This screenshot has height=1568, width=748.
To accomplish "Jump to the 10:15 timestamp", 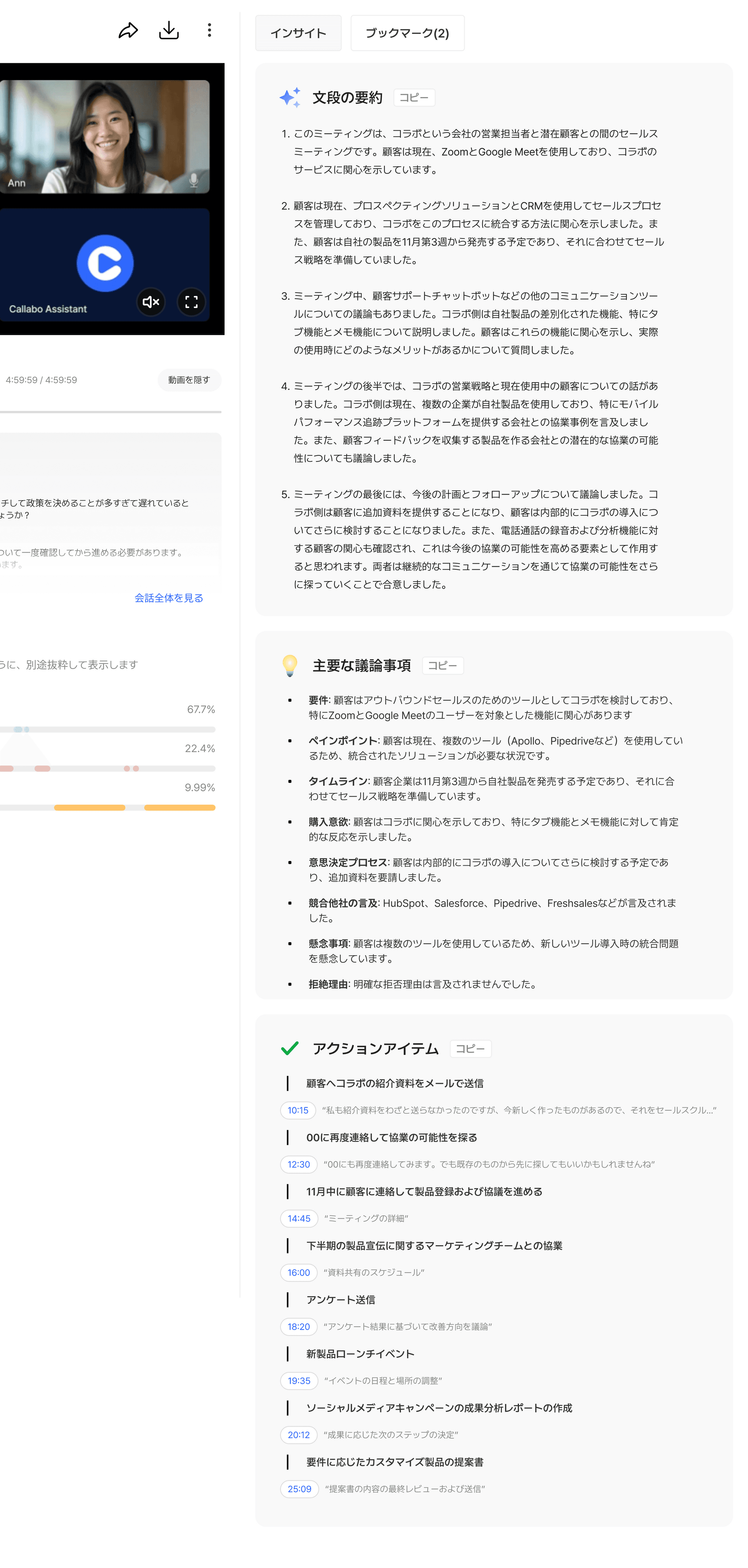I will tap(298, 1110).
